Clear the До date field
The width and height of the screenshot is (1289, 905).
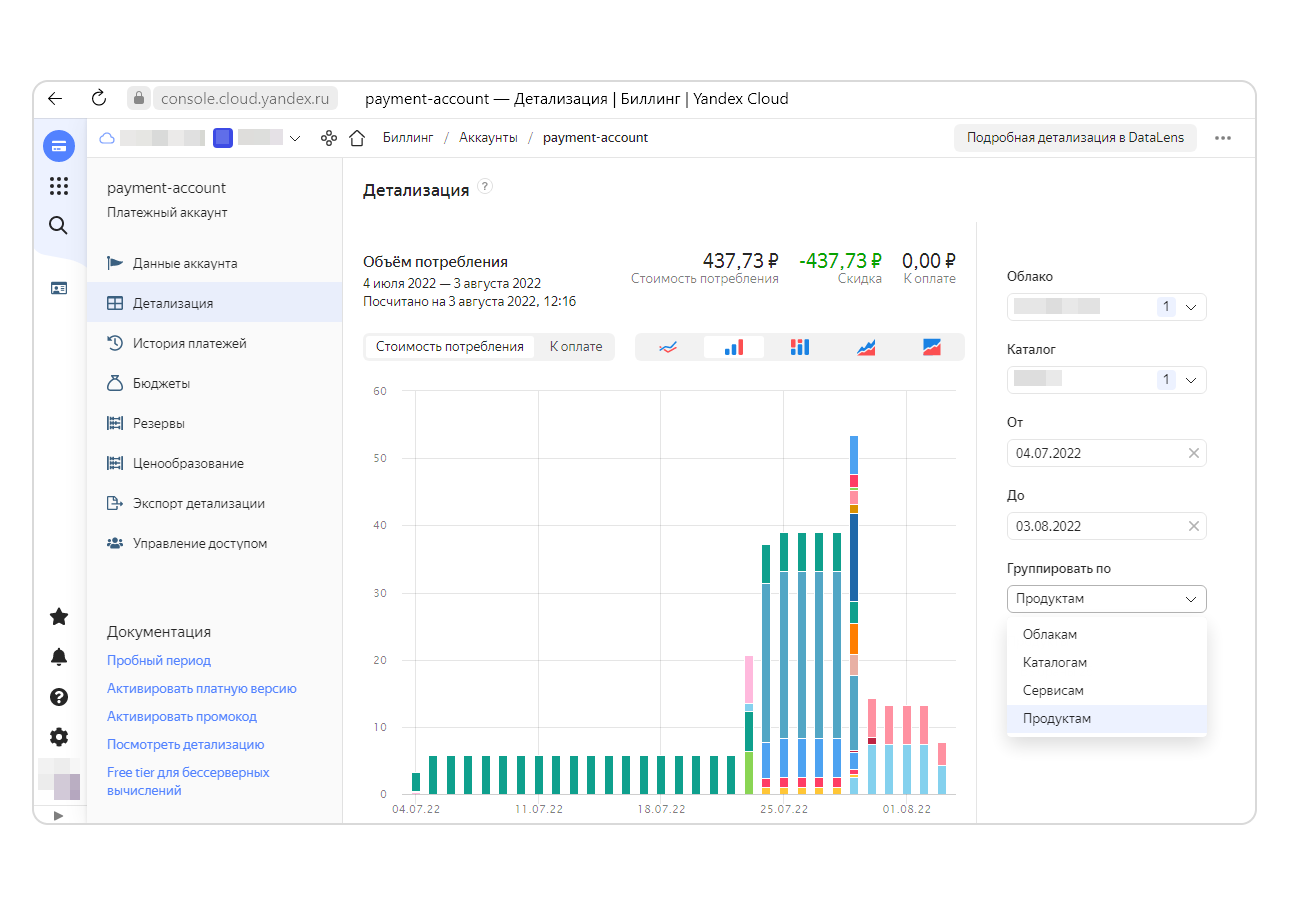pyautogui.click(x=1193, y=526)
